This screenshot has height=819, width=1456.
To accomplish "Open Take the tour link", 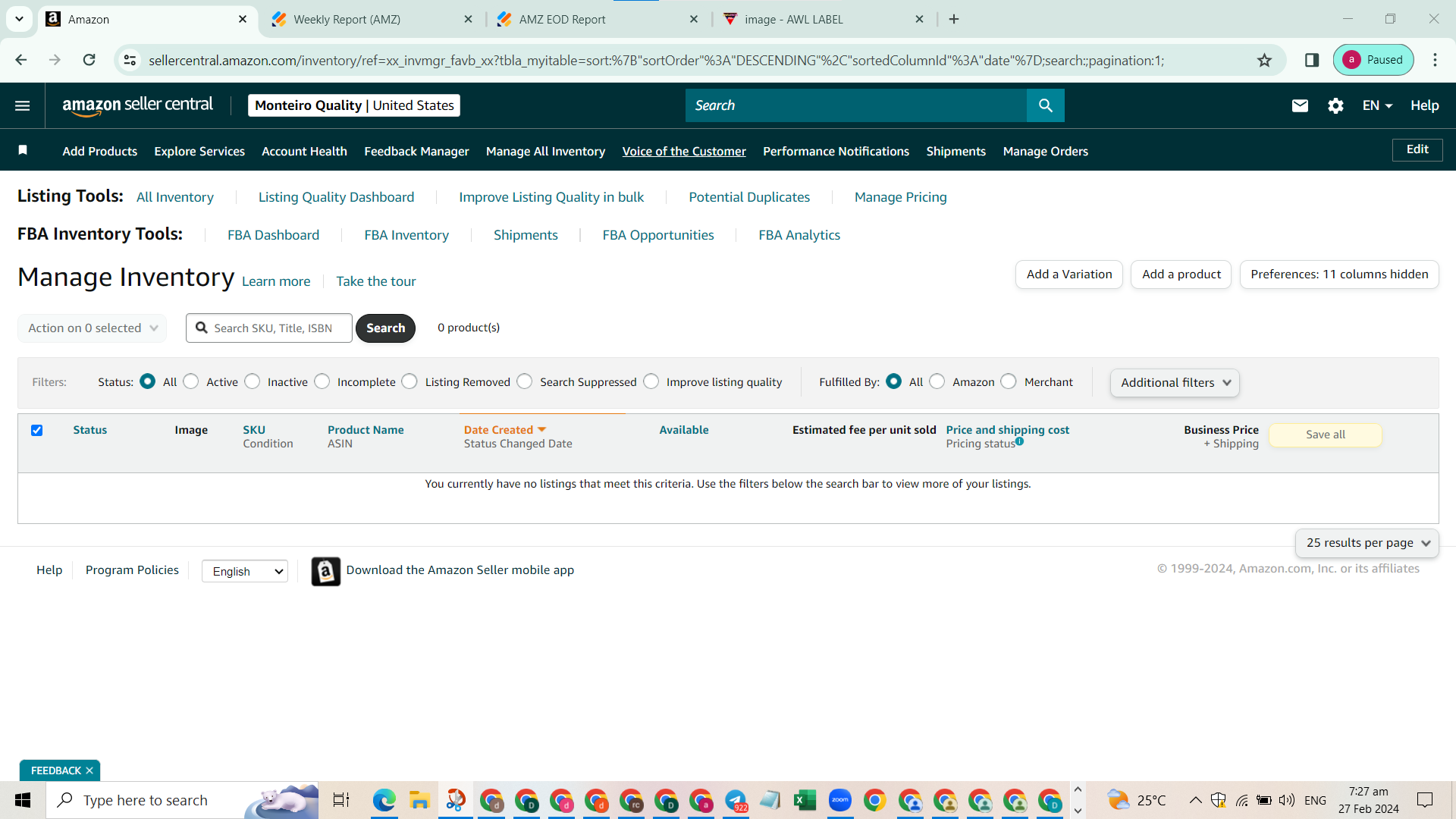I will coord(376,281).
